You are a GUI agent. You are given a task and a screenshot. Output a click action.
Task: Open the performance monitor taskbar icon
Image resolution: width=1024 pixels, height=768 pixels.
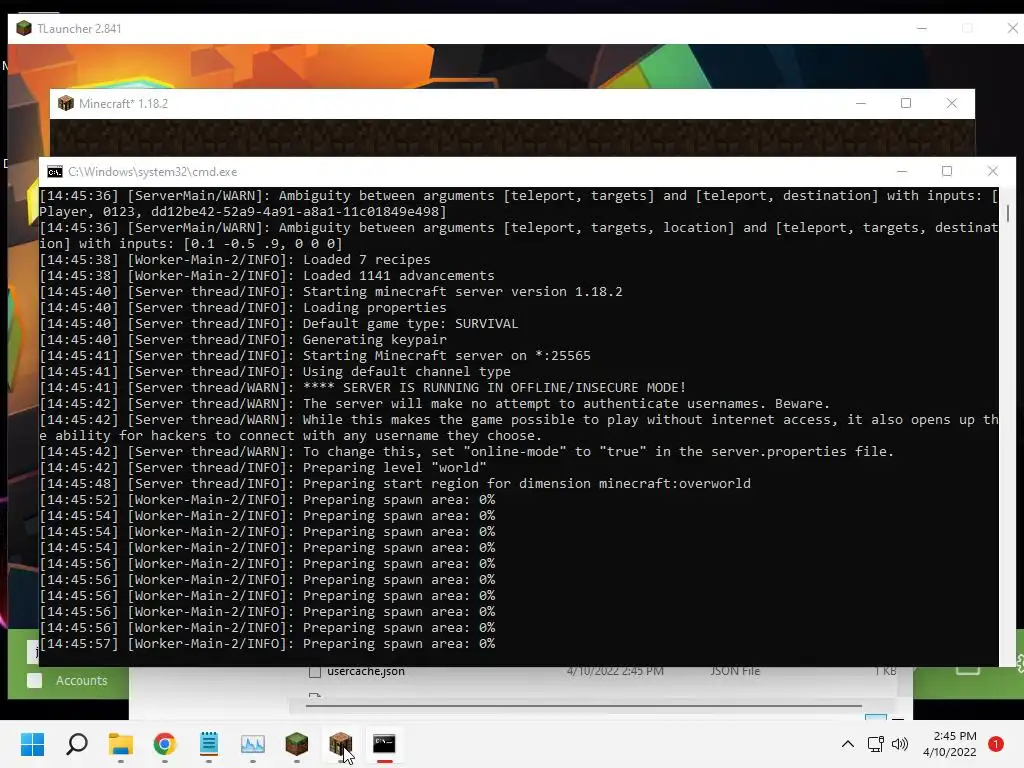[253, 744]
